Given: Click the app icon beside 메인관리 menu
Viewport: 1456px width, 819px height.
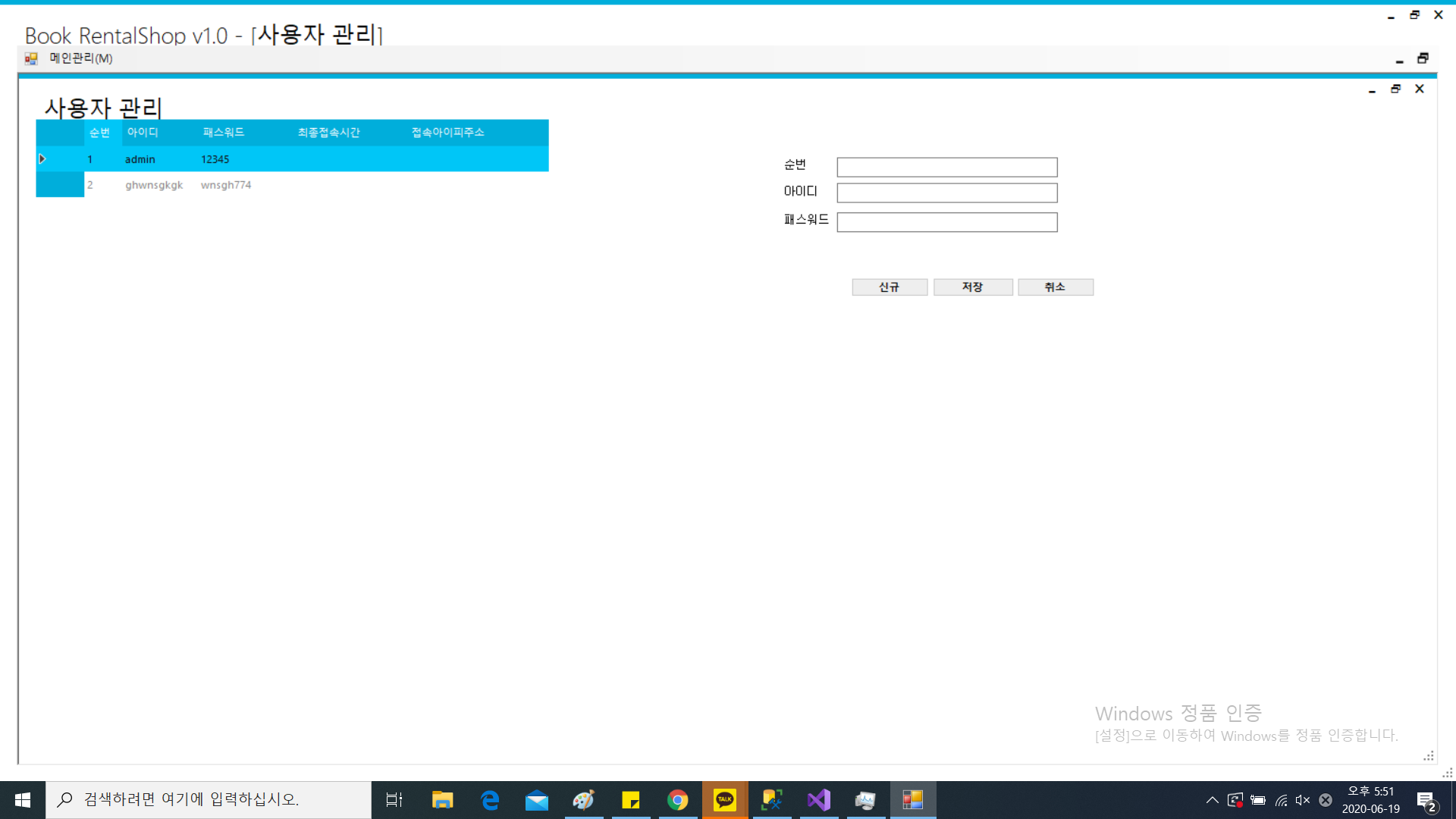Looking at the screenshot, I should pos(31,58).
